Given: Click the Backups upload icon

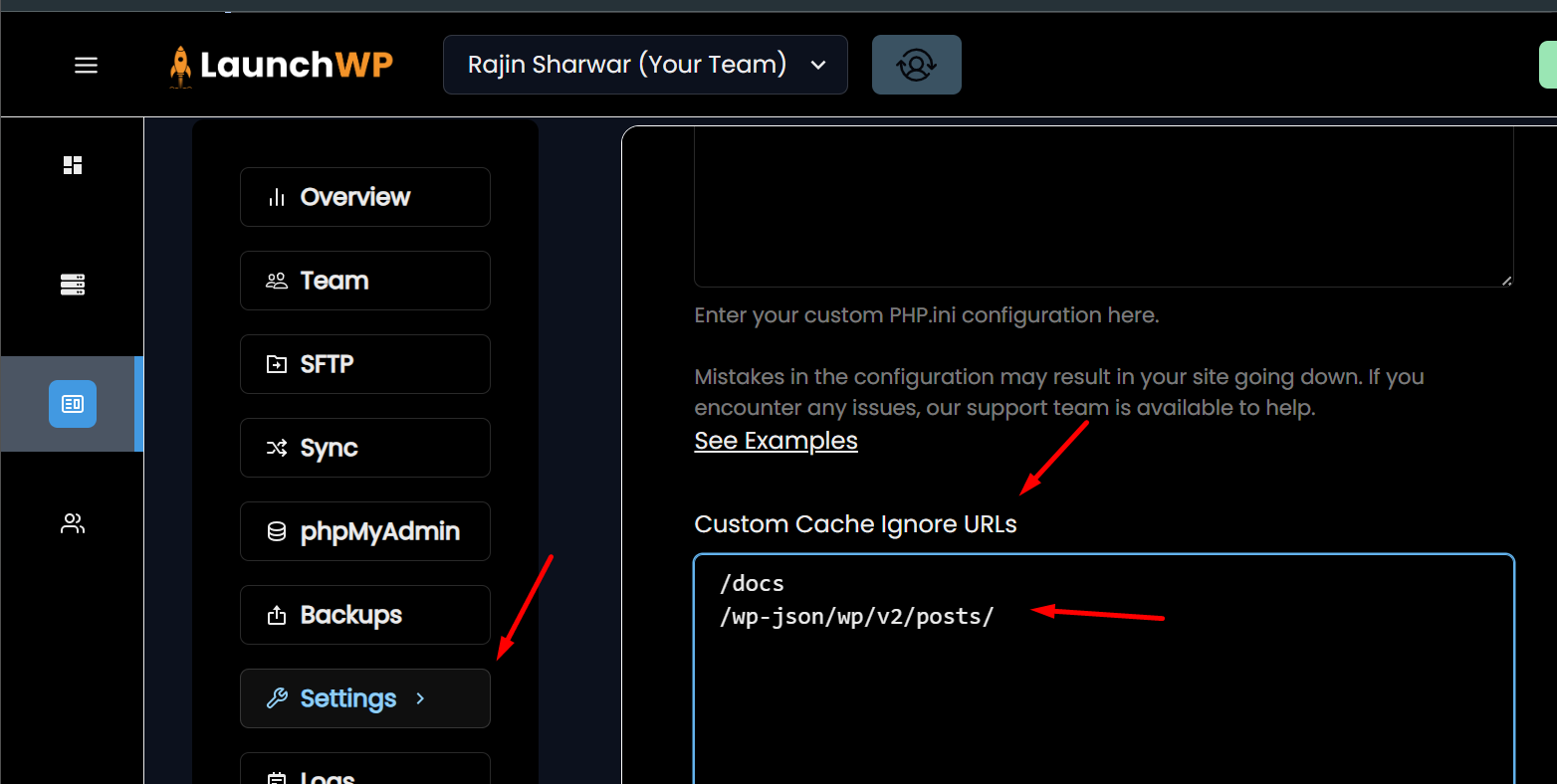Looking at the screenshot, I should pos(277,615).
